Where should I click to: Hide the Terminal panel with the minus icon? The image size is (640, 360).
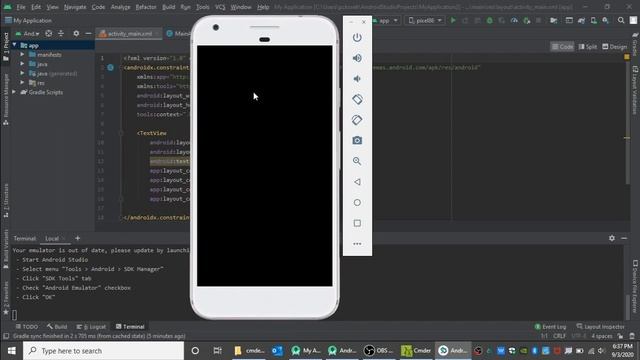[x=624, y=238]
